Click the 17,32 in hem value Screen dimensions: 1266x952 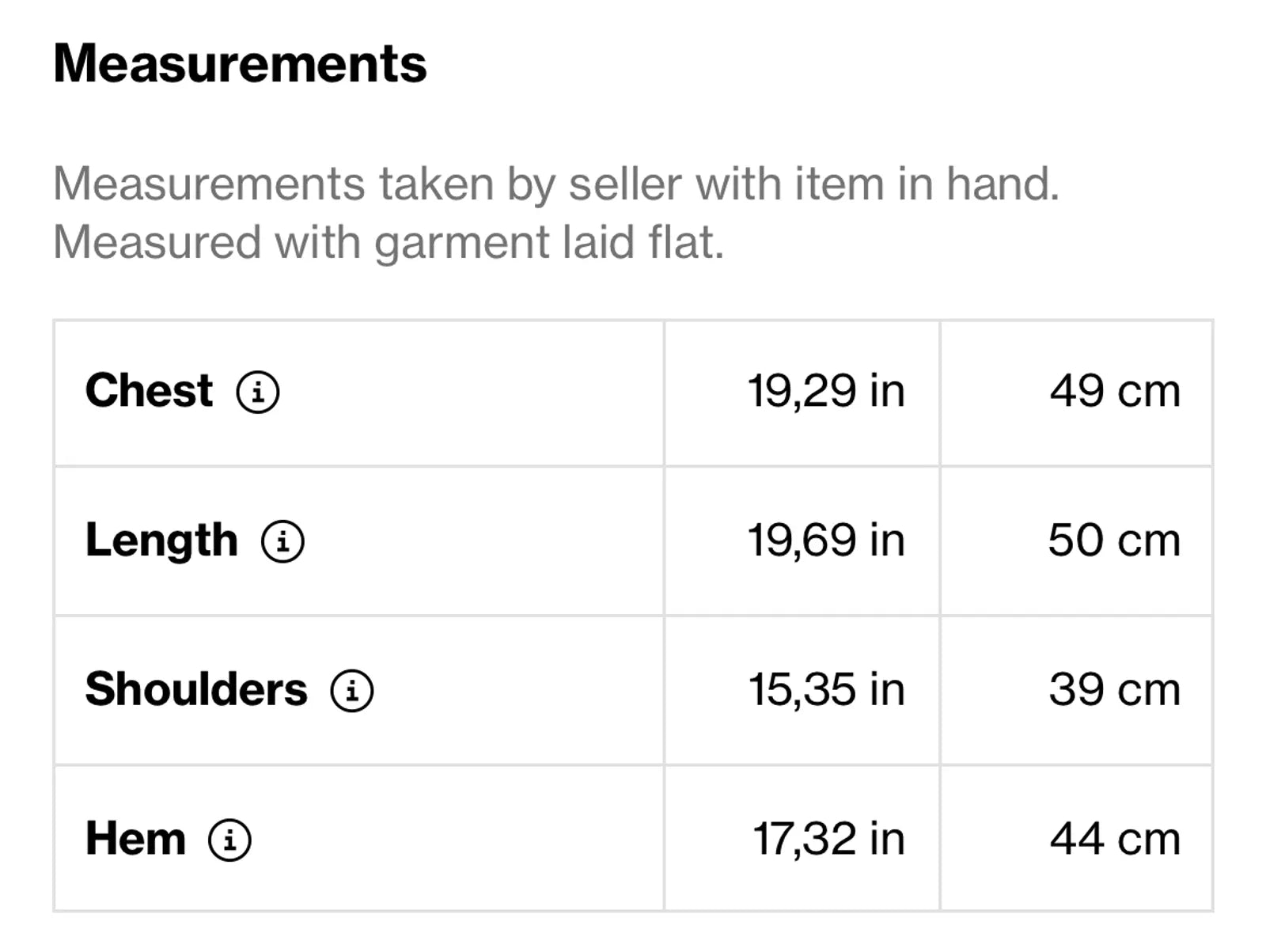coord(828,840)
